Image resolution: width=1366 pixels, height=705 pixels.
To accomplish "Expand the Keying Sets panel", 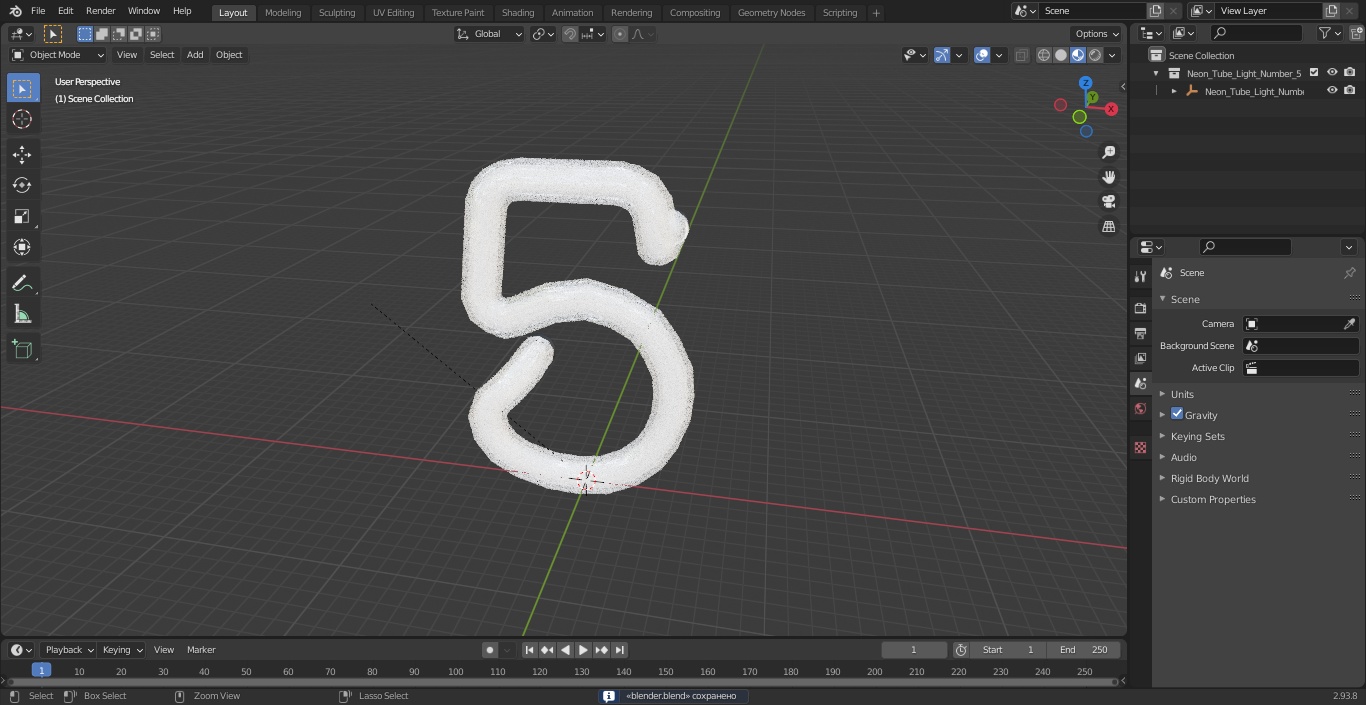I will tap(1197, 436).
